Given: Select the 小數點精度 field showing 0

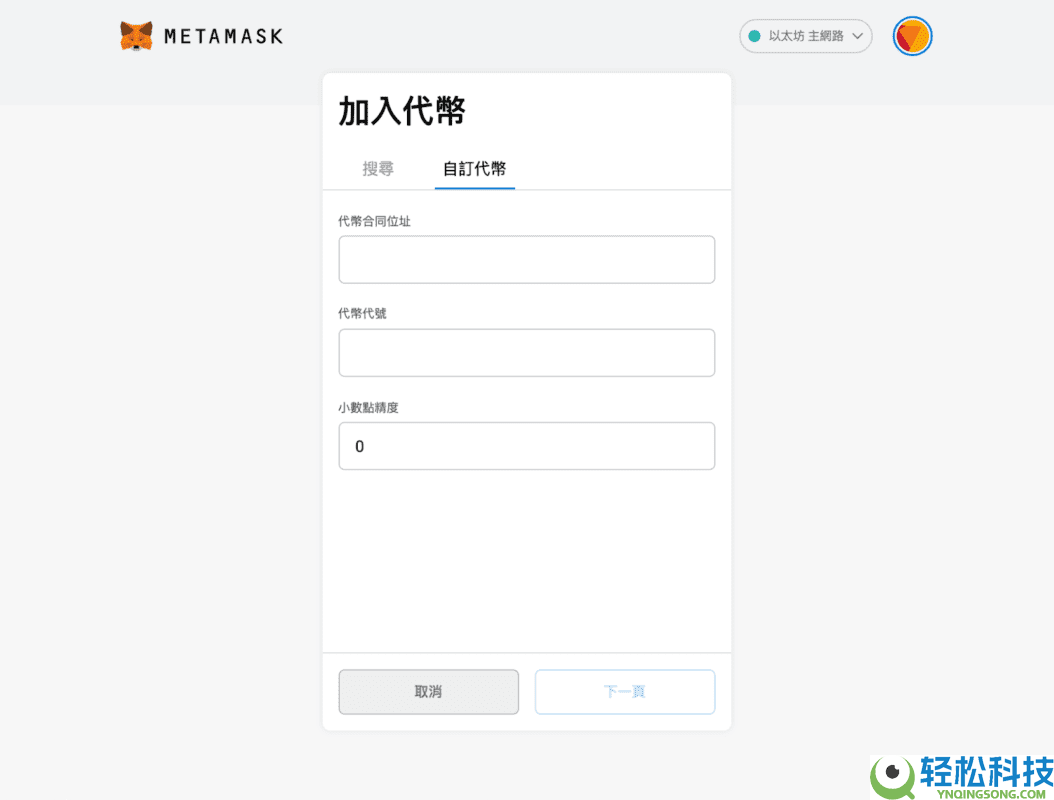Looking at the screenshot, I should coord(526,446).
